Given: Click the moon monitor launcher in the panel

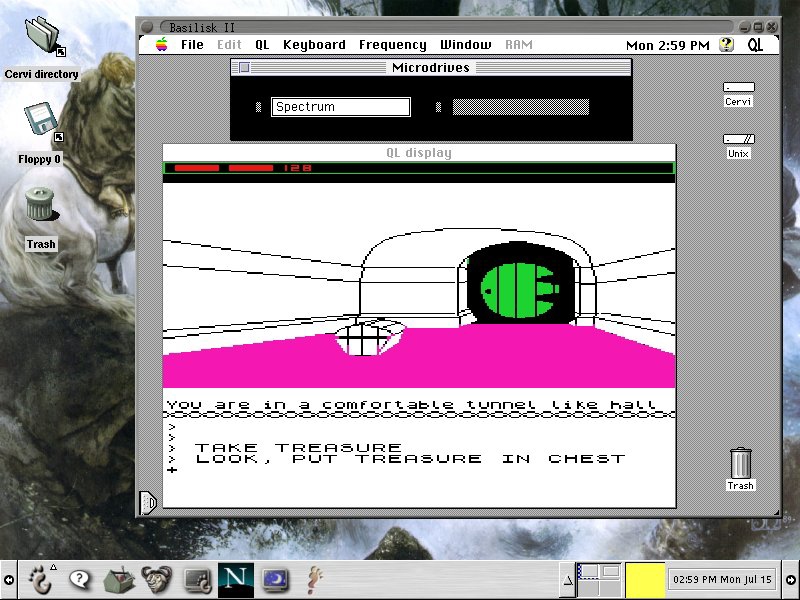Looking at the screenshot, I should click(x=276, y=580).
